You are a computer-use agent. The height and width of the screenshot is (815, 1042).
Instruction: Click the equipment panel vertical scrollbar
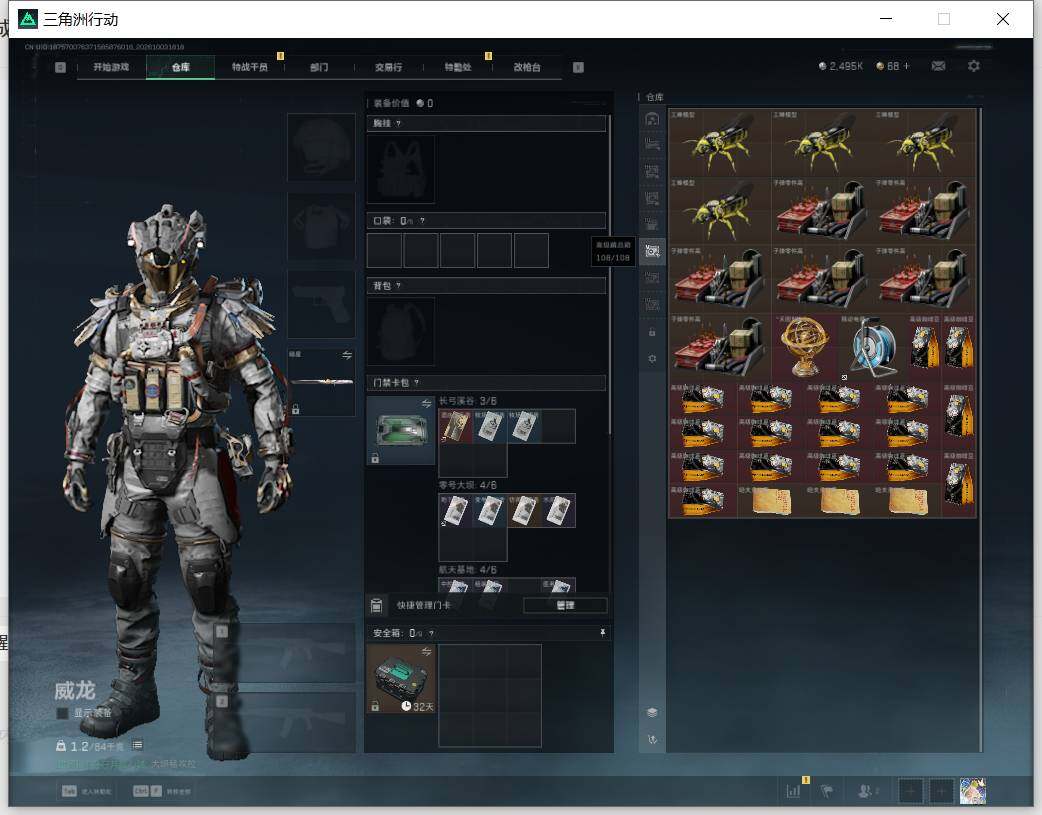tap(609, 276)
